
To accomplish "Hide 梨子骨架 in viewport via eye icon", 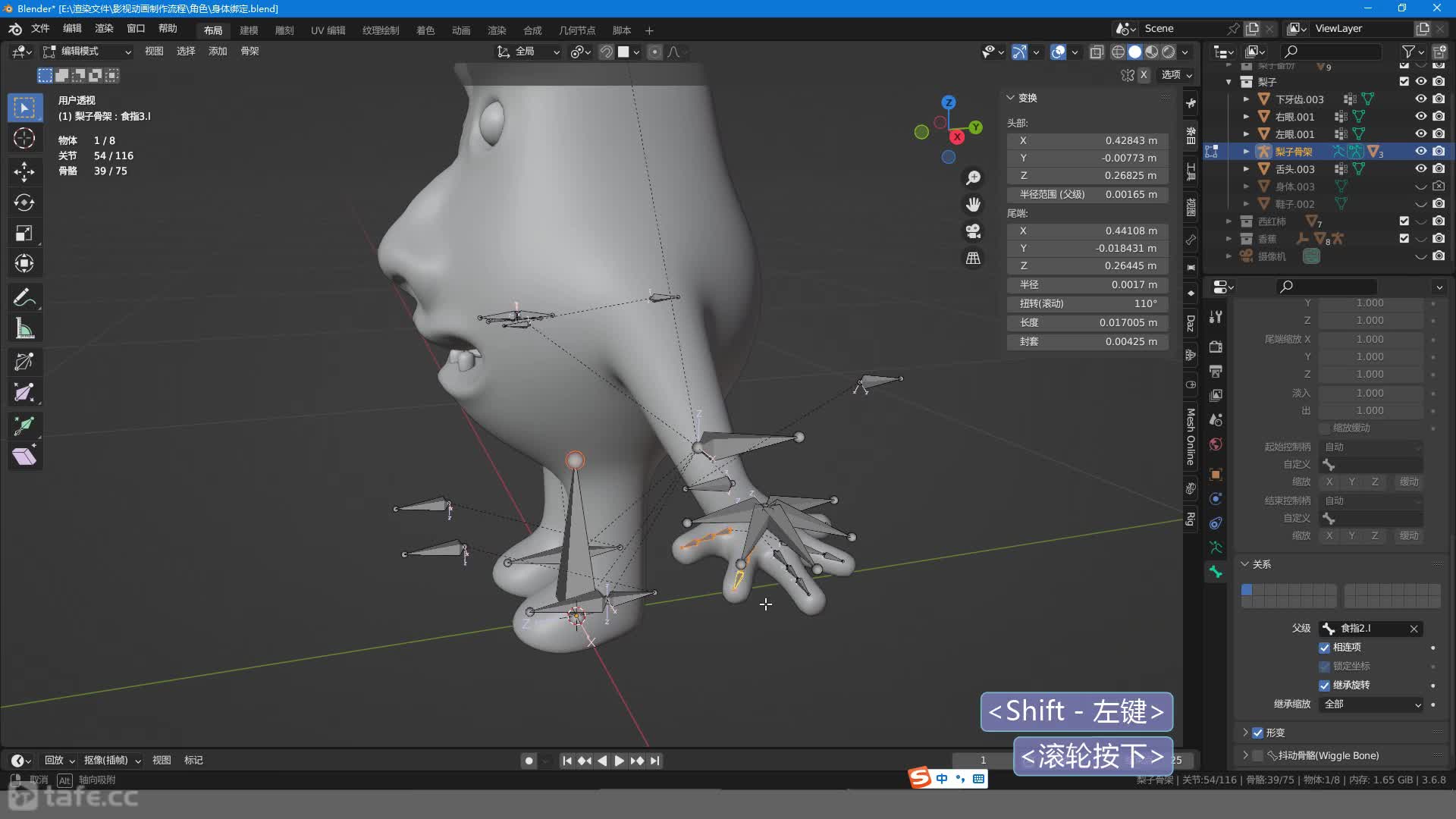I will [1421, 151].
